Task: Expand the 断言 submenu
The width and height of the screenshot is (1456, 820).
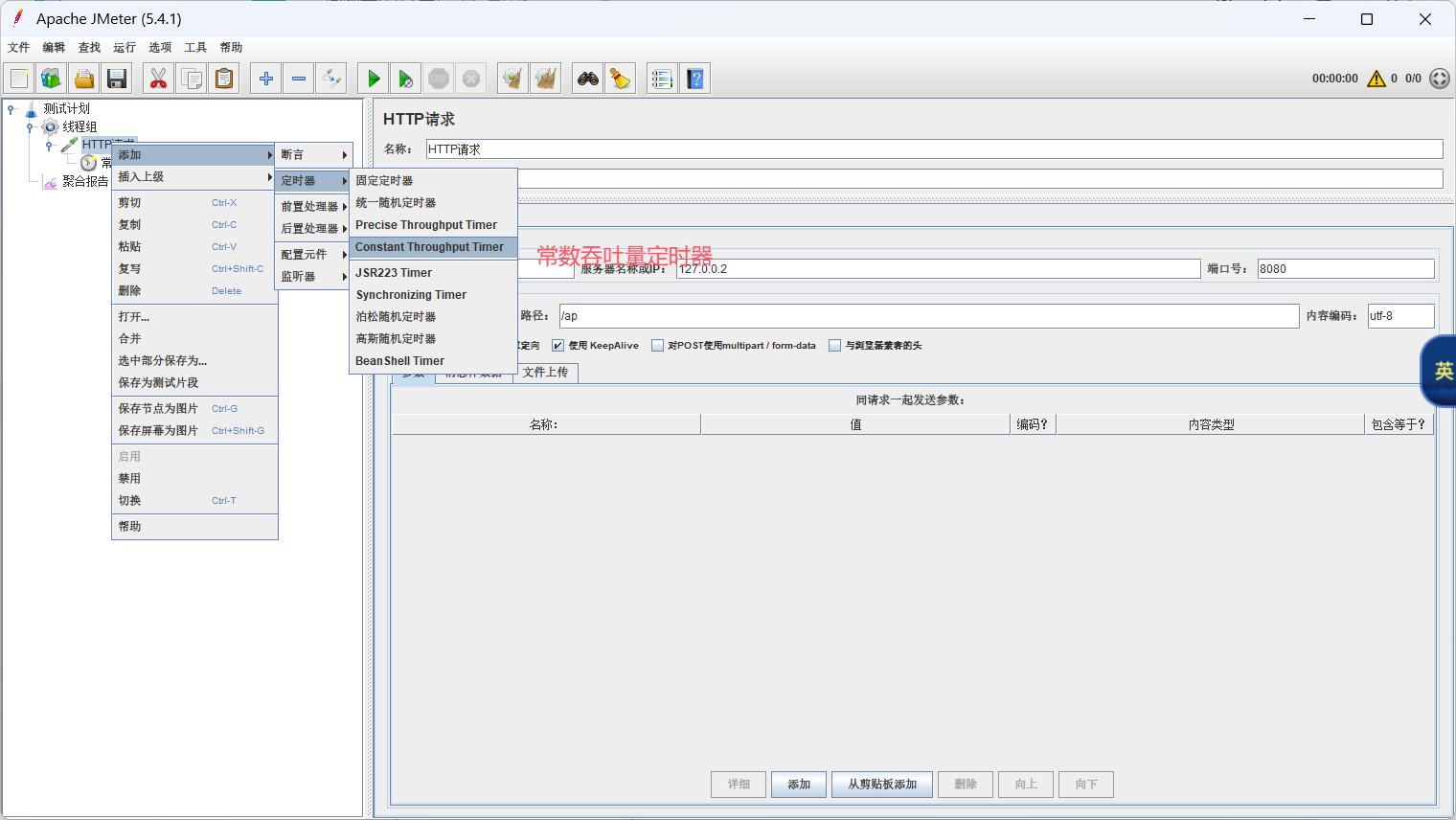Action: click(313, 155)
